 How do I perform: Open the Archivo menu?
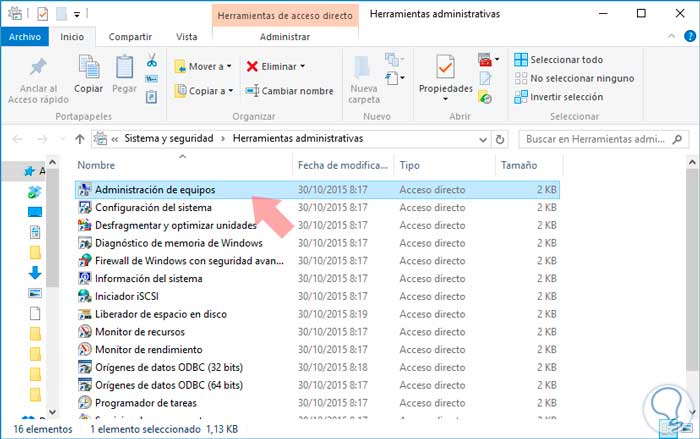25,37
